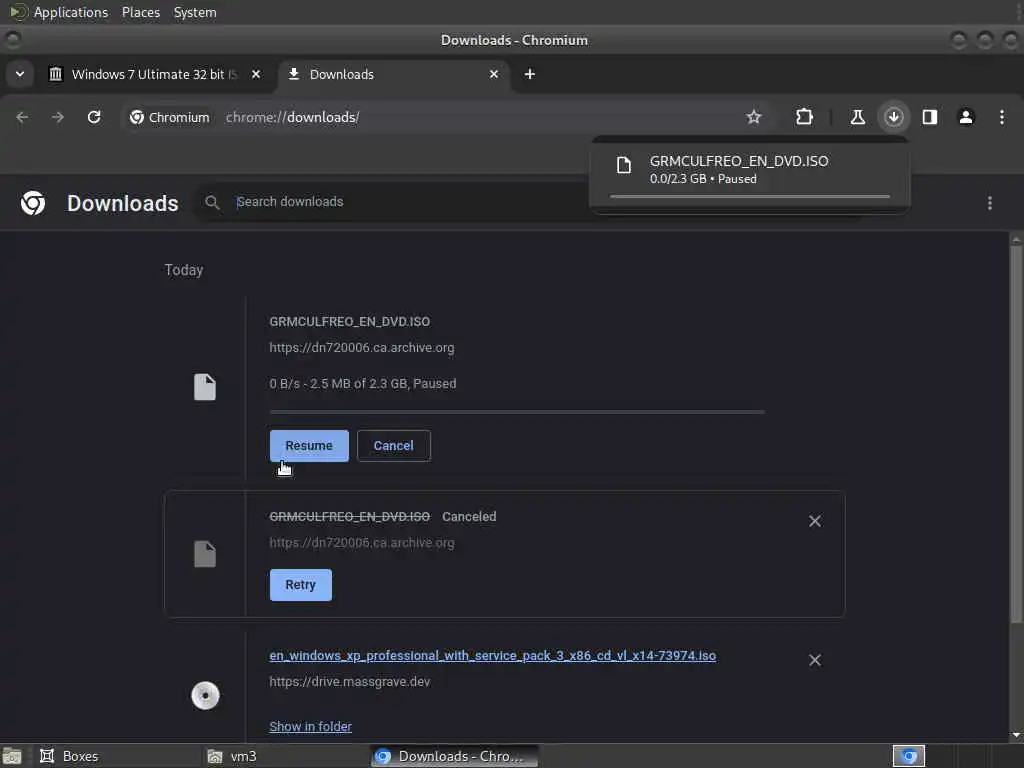Viewport: 1024px width, 768px height.
Task: Close the Windows 7 Ultimate tab
Action: tap(256, 74)
